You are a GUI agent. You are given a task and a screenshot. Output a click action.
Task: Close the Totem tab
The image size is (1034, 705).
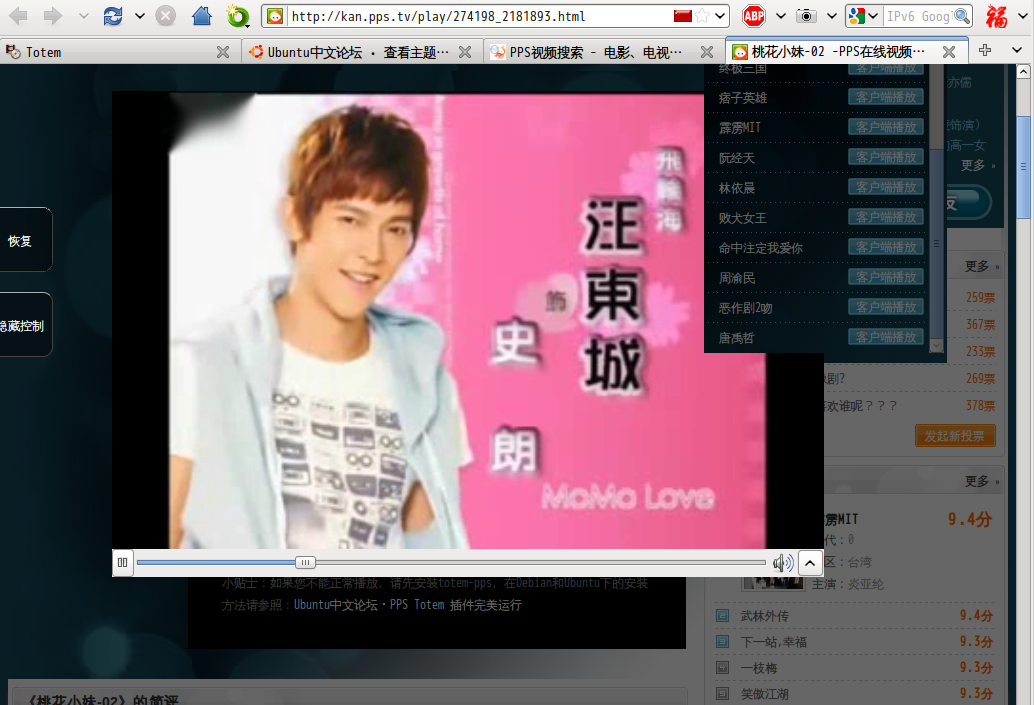[223, 52]
